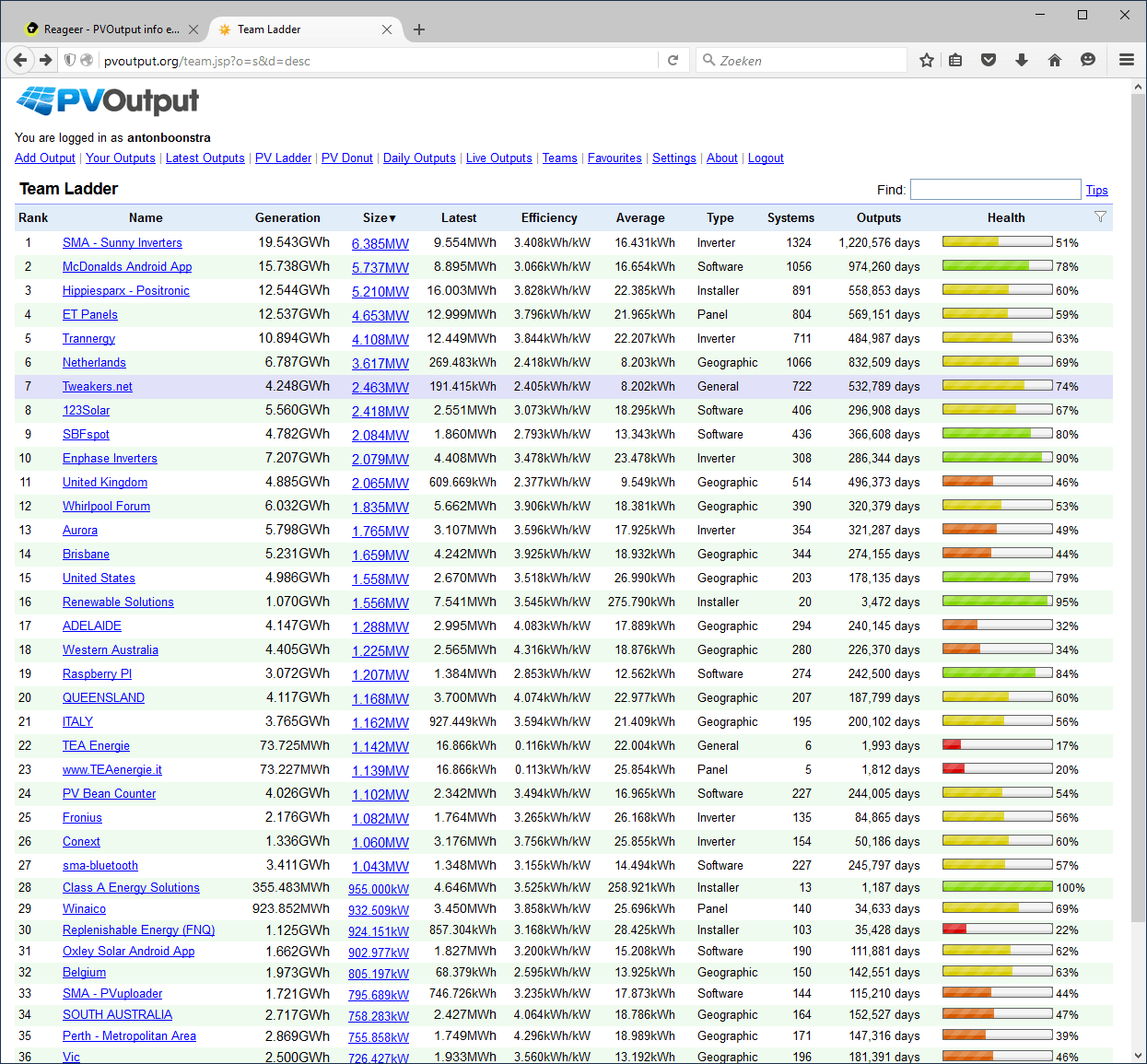This screenshot has height=1064, width=1147.
Task: Open the About navigation link
Action: pos(722,158)
